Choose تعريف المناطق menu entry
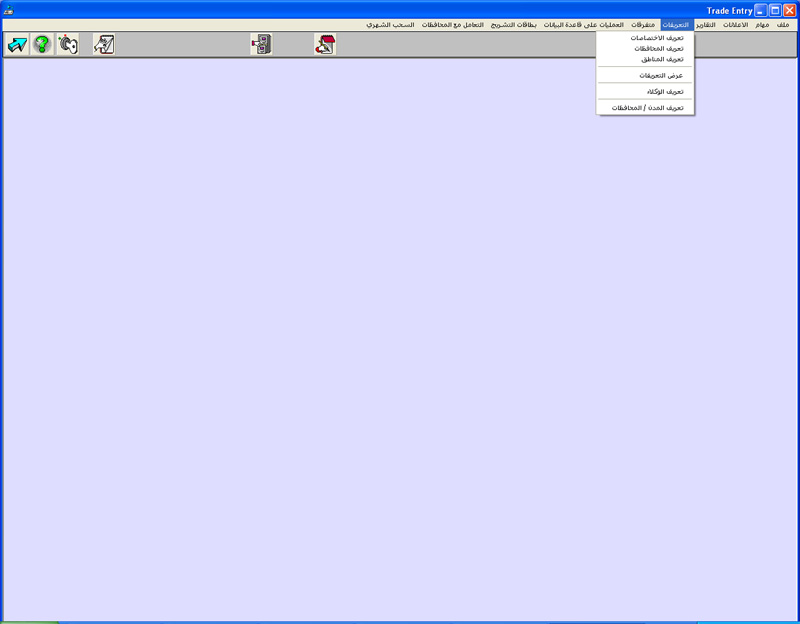 [662, 59]
